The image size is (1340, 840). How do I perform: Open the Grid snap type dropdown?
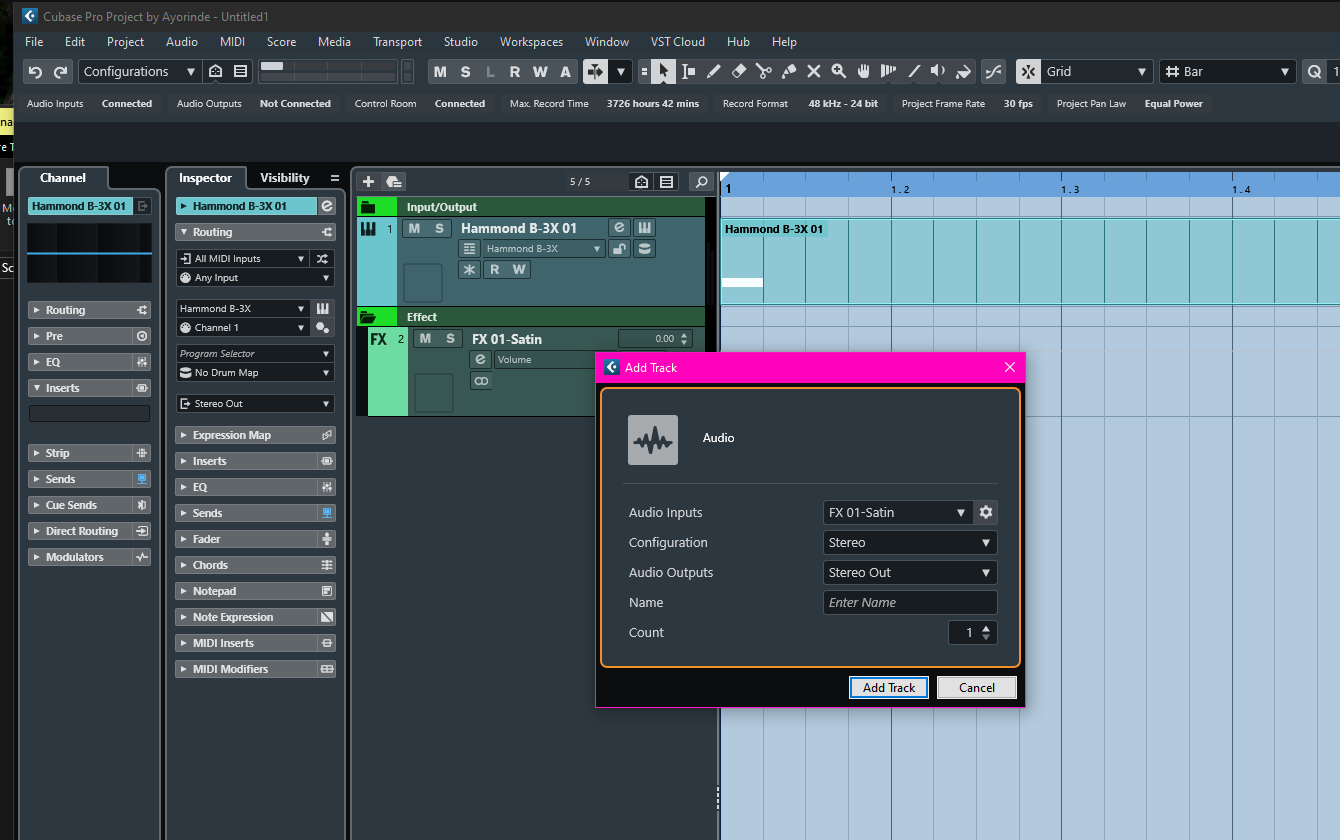[x=1097, y=72]
